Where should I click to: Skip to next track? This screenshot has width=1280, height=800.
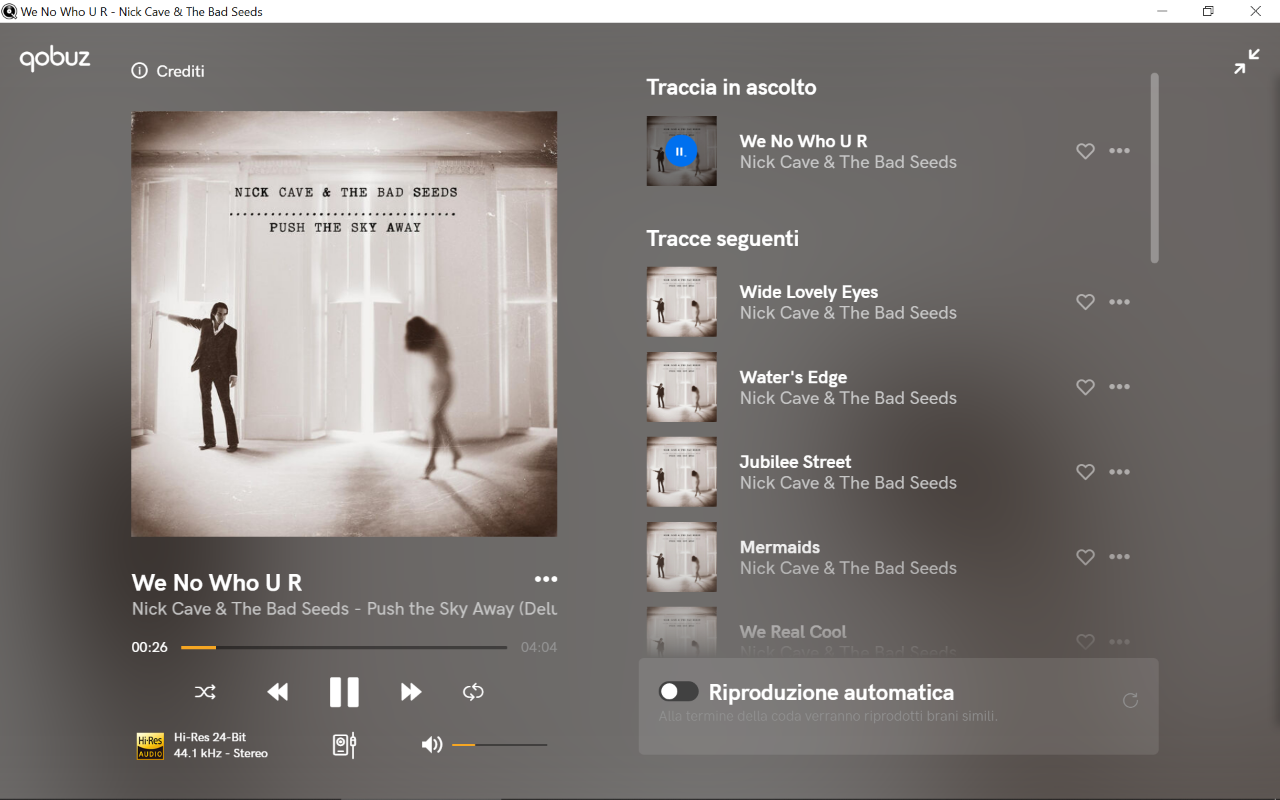coord(411,692)
